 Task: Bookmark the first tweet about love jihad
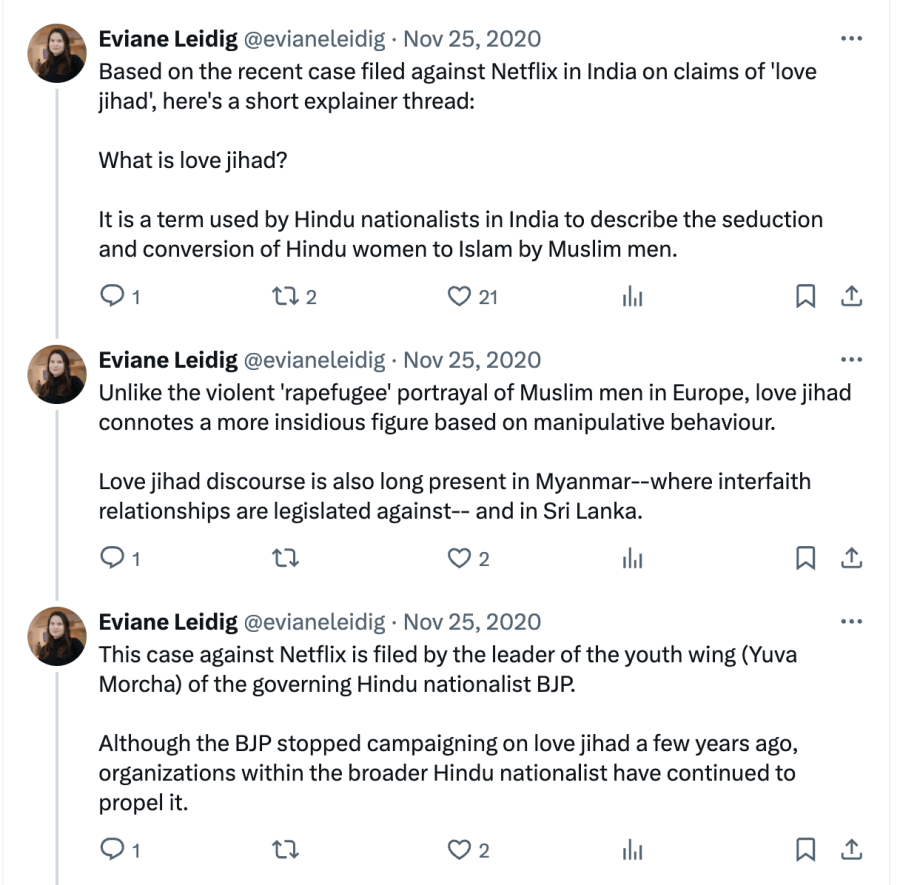(x=805, y=297)
